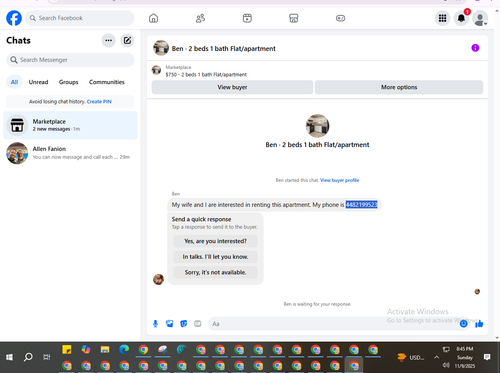This screenshot has width=500, height=373.
Task: Click the Create PIN link
Action: click(x=99, y=102)
